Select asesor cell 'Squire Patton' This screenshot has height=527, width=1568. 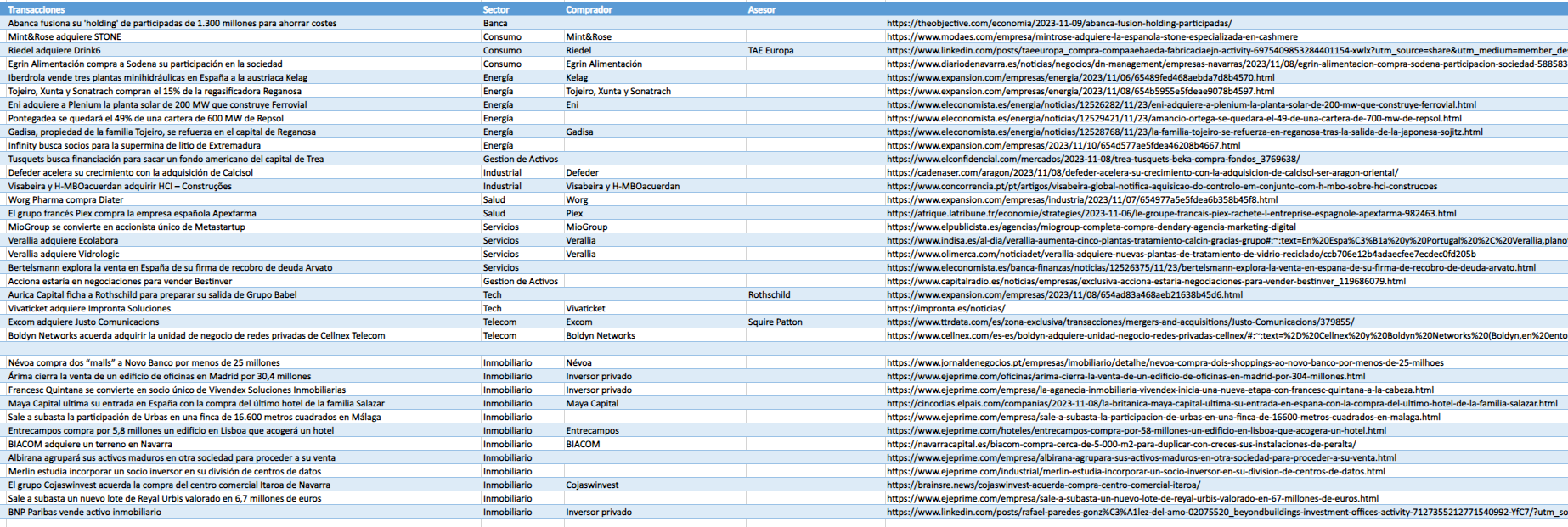pos(775,322)
